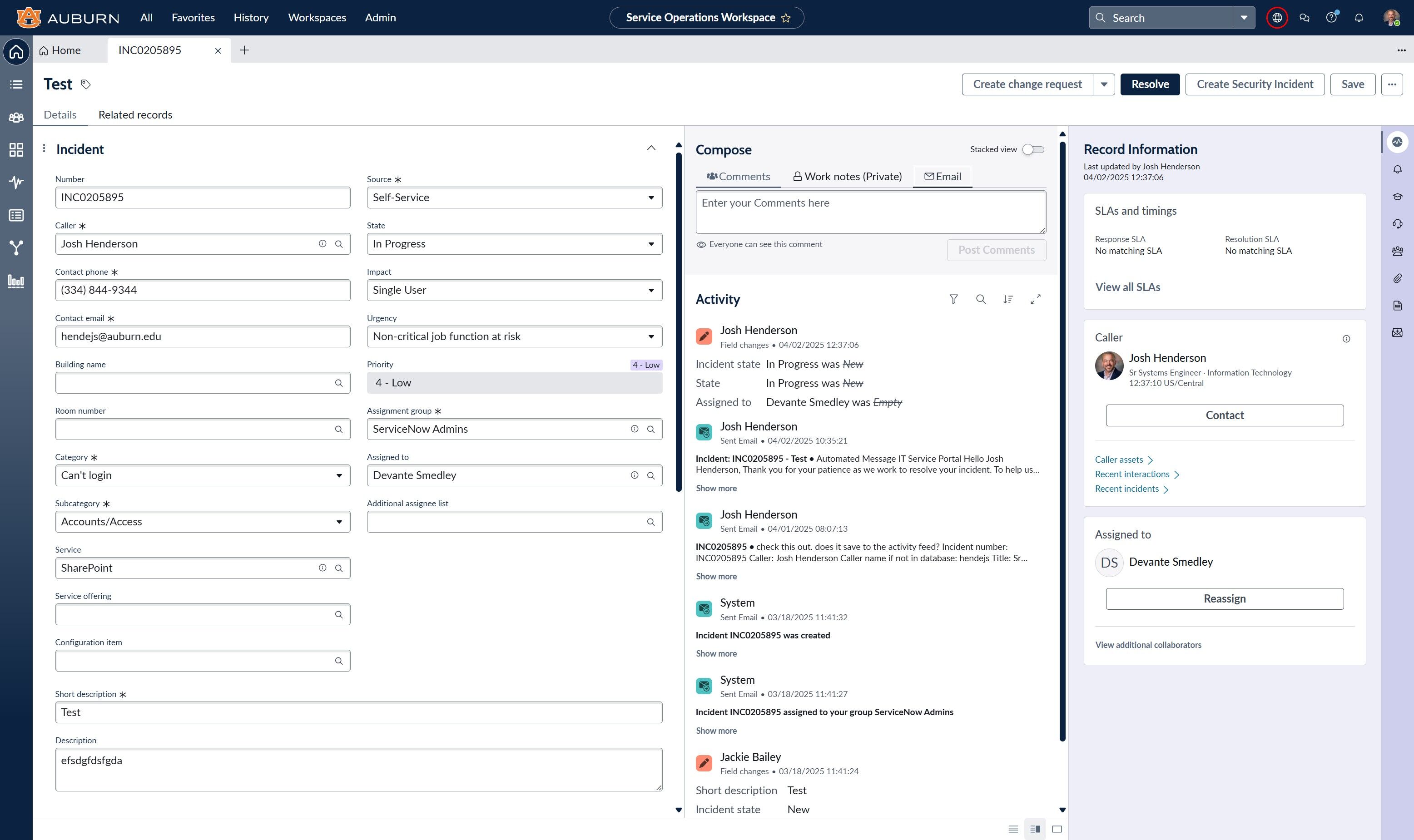1414x840 pixels.
Task: Open lookup search for Assignment group field
Action: tap(650, 429)
